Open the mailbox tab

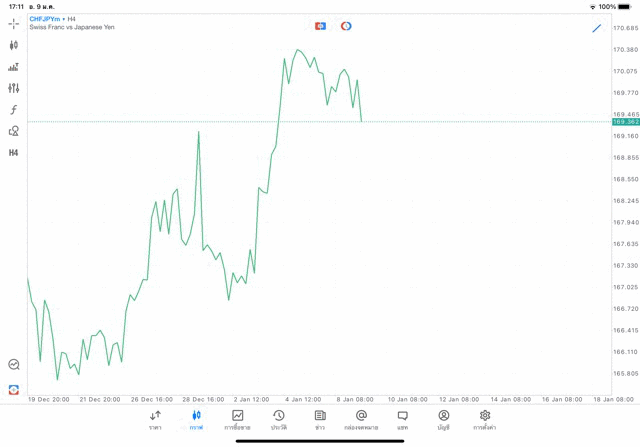[x=361, y=419]
